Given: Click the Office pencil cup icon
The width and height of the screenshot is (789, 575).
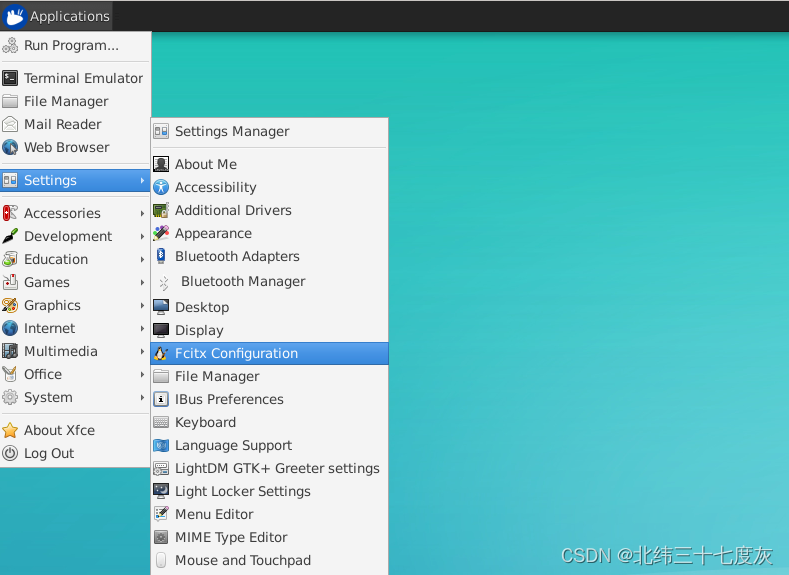Looking at the screenshot, I should (x=10, y=374).
